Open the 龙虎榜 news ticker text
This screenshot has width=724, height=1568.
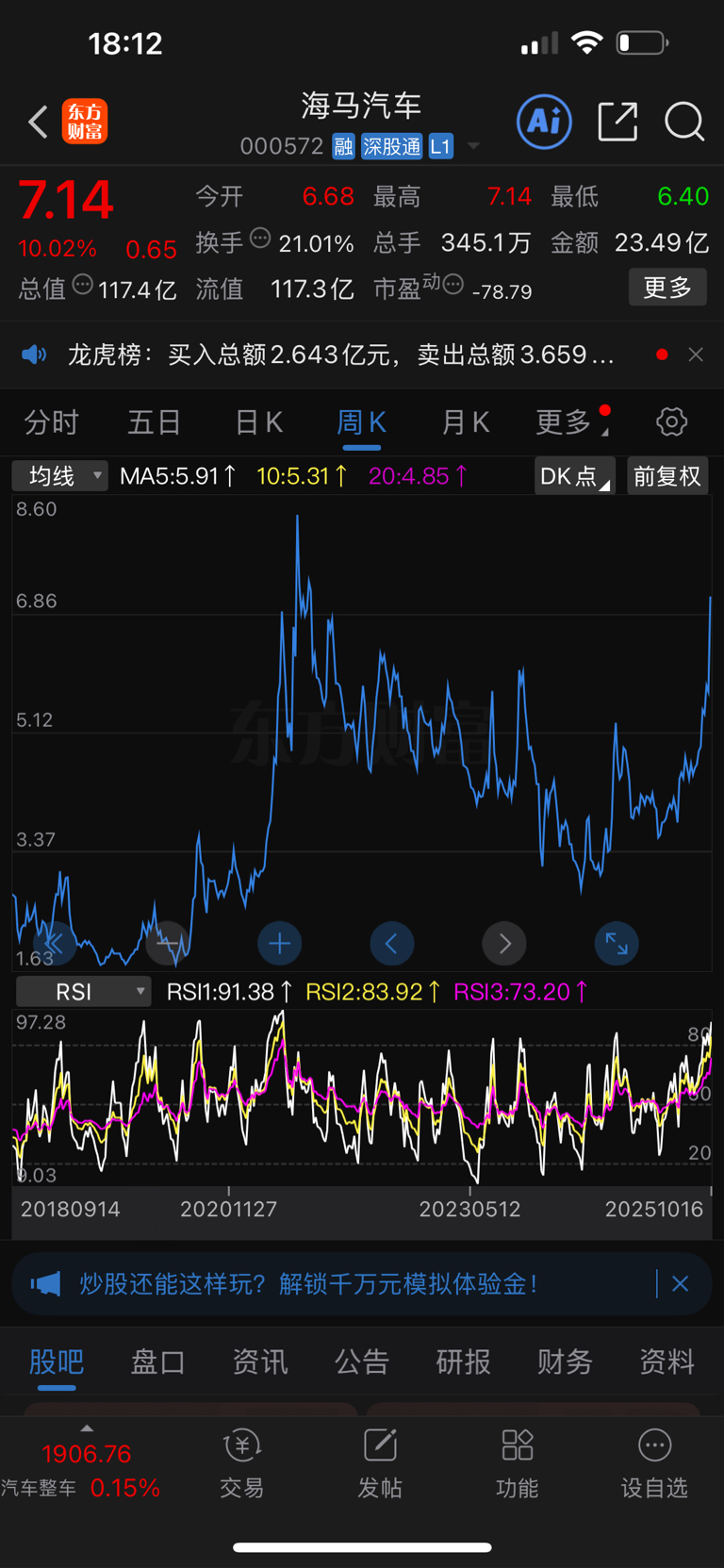pos(341,355)
